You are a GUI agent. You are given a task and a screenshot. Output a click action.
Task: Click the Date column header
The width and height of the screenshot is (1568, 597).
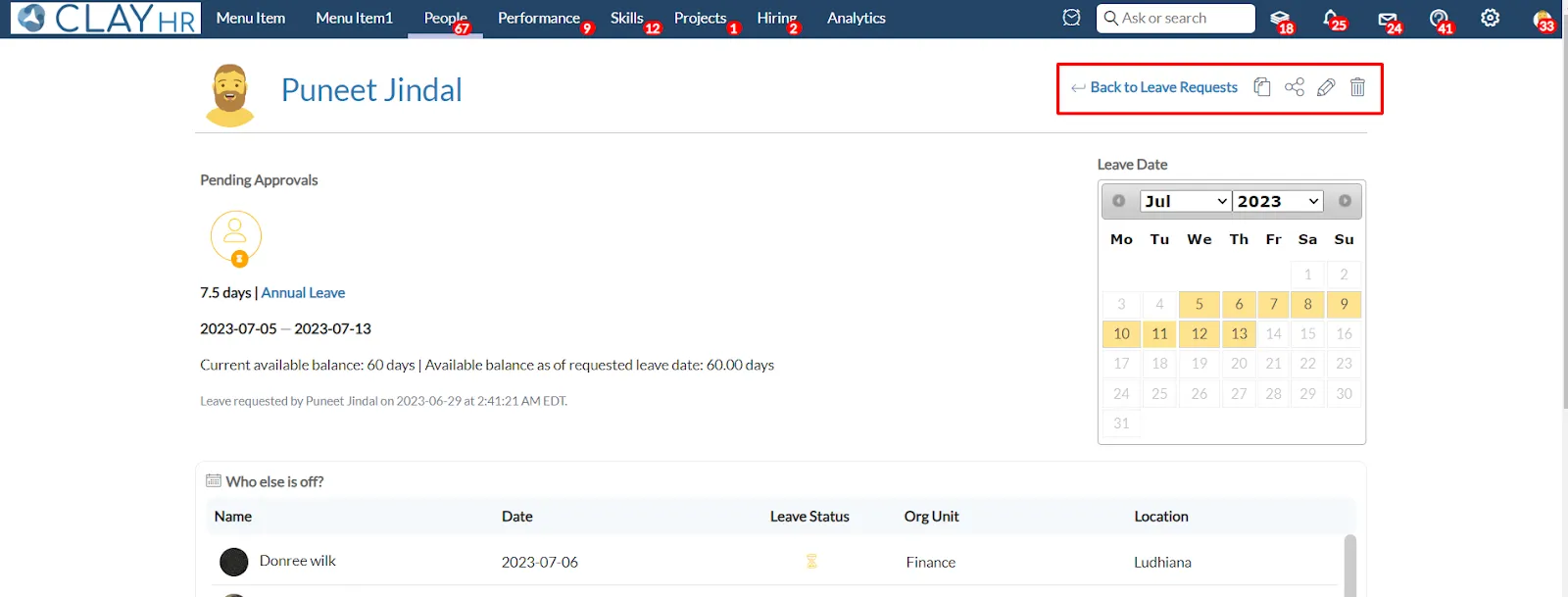click(x=517, y=517)
